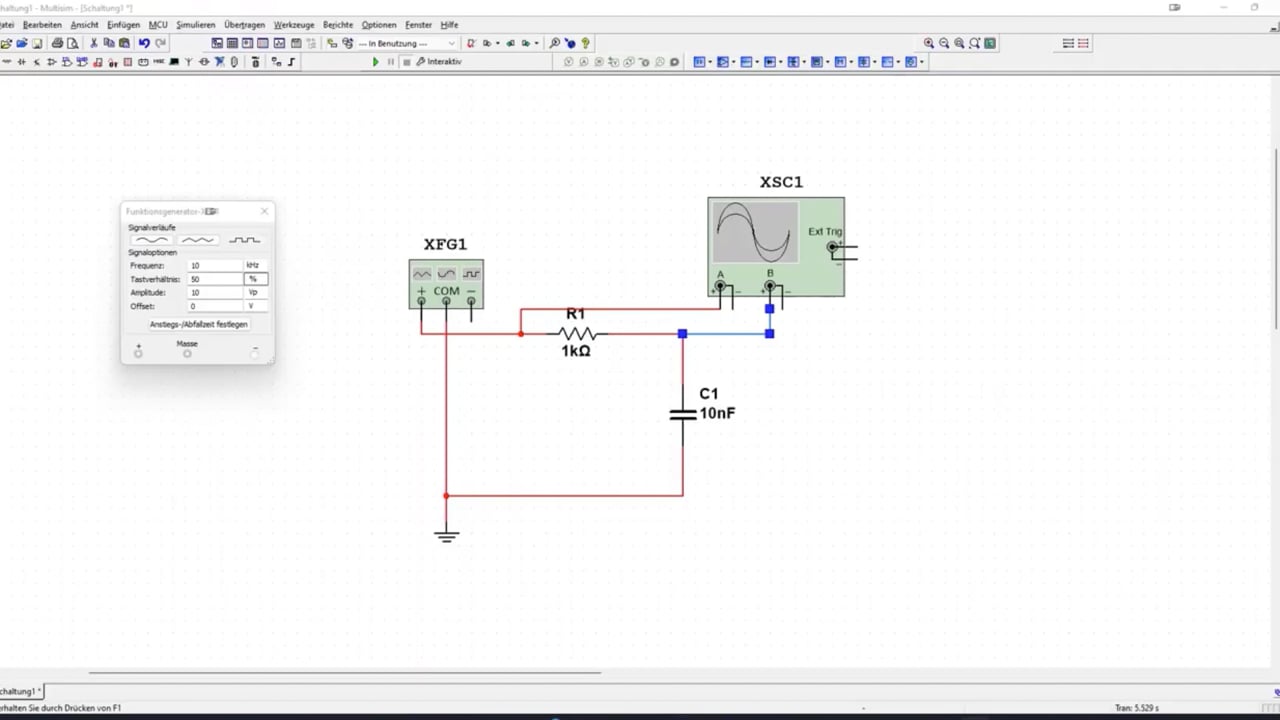This screenshot has width=1280, height=720.
Task: Click 'Anstiegs-/Abfallzeit festlegen' button
Action: [198, 324]
